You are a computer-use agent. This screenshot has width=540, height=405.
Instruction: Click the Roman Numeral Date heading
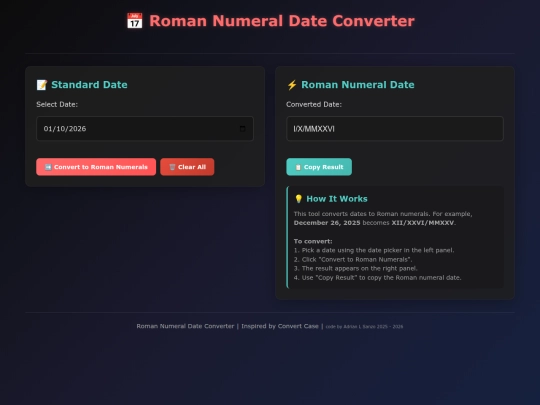(x=358, y=85)
